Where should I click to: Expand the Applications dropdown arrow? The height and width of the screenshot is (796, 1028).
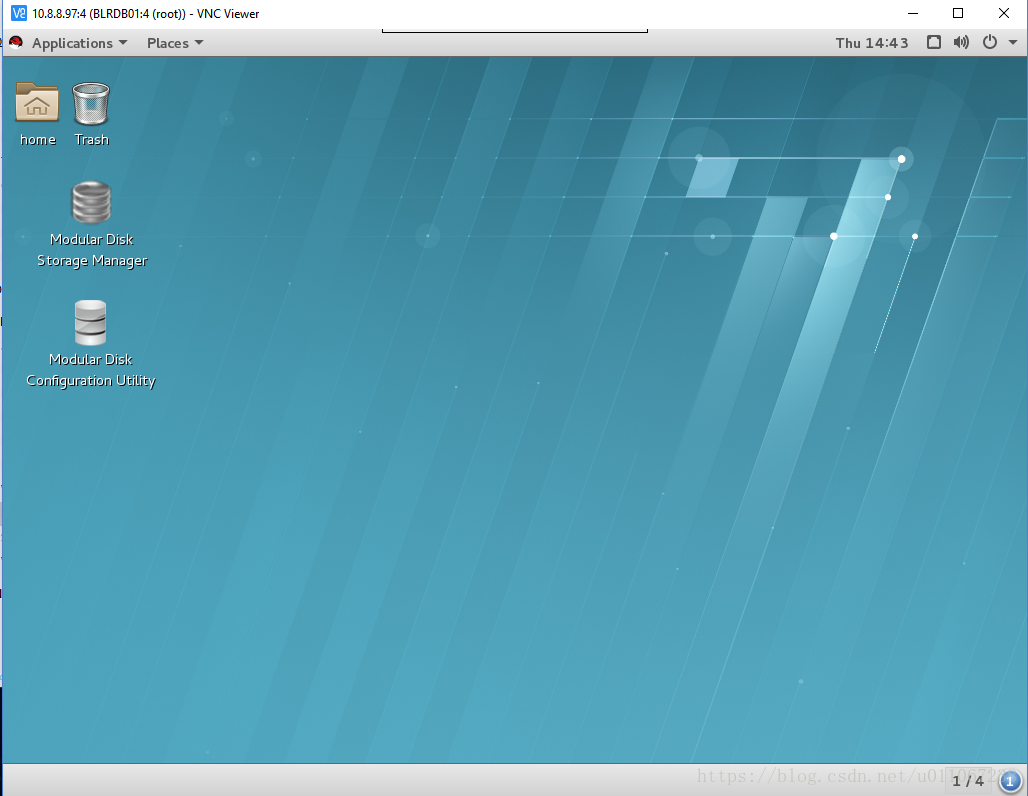(x=123, y=43)
